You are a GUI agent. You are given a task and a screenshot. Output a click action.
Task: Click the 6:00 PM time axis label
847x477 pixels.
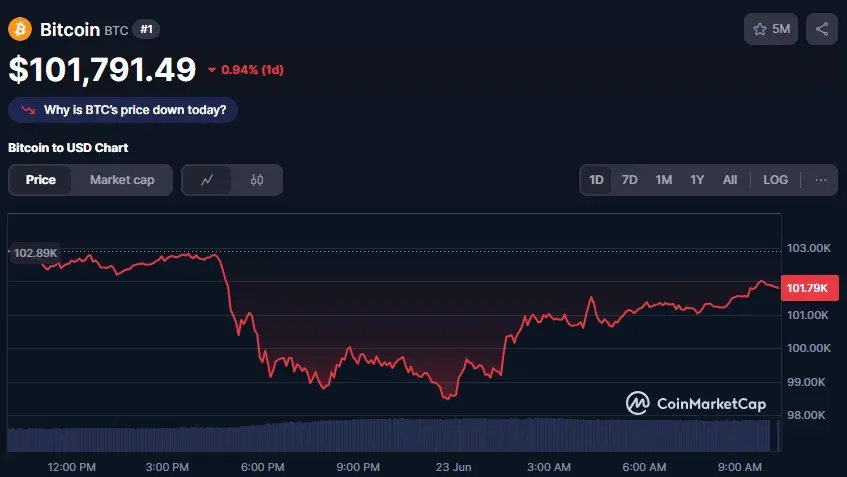coord(263,467)
